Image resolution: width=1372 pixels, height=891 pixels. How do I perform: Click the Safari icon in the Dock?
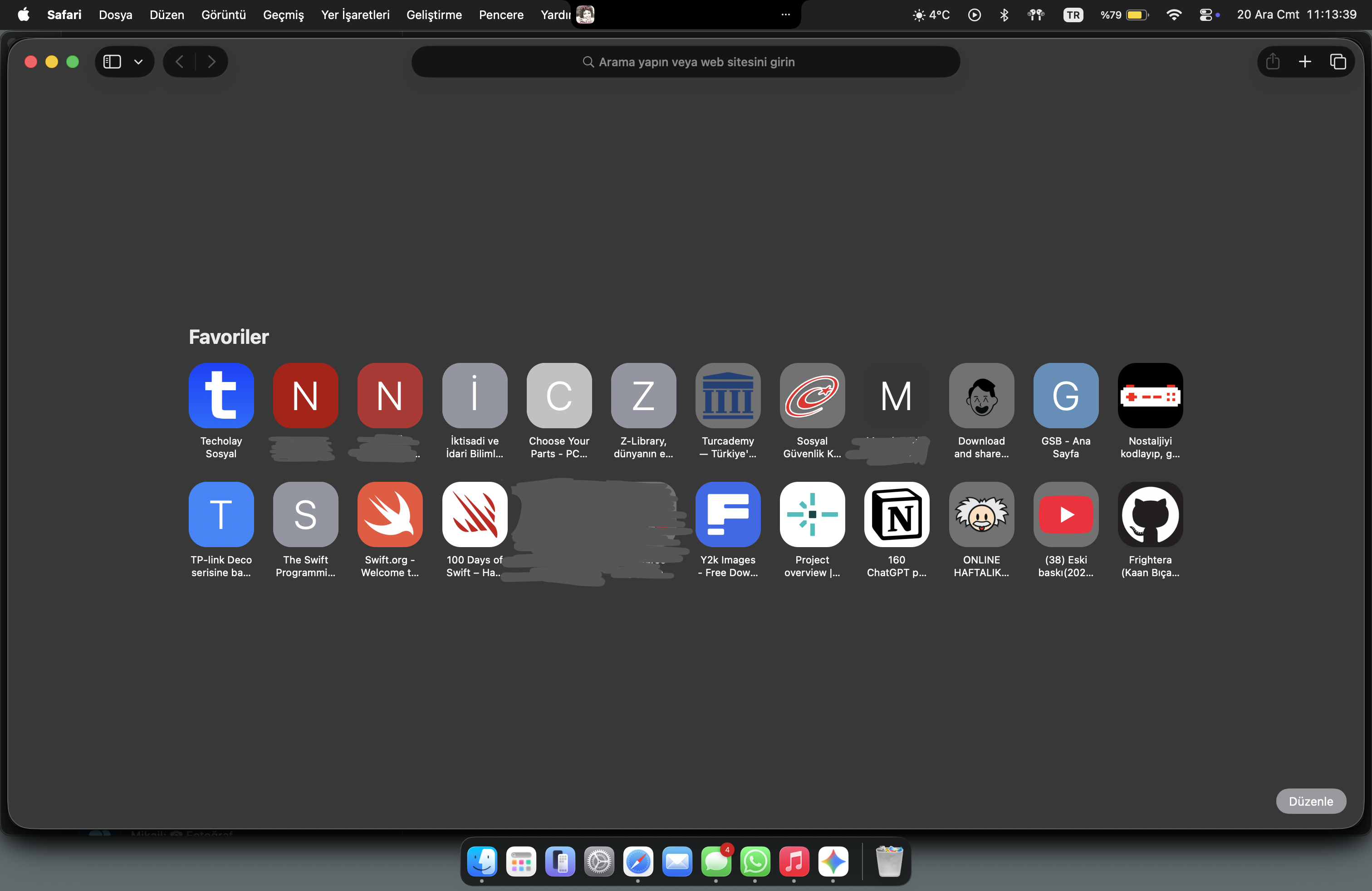[x=638, y=862]
